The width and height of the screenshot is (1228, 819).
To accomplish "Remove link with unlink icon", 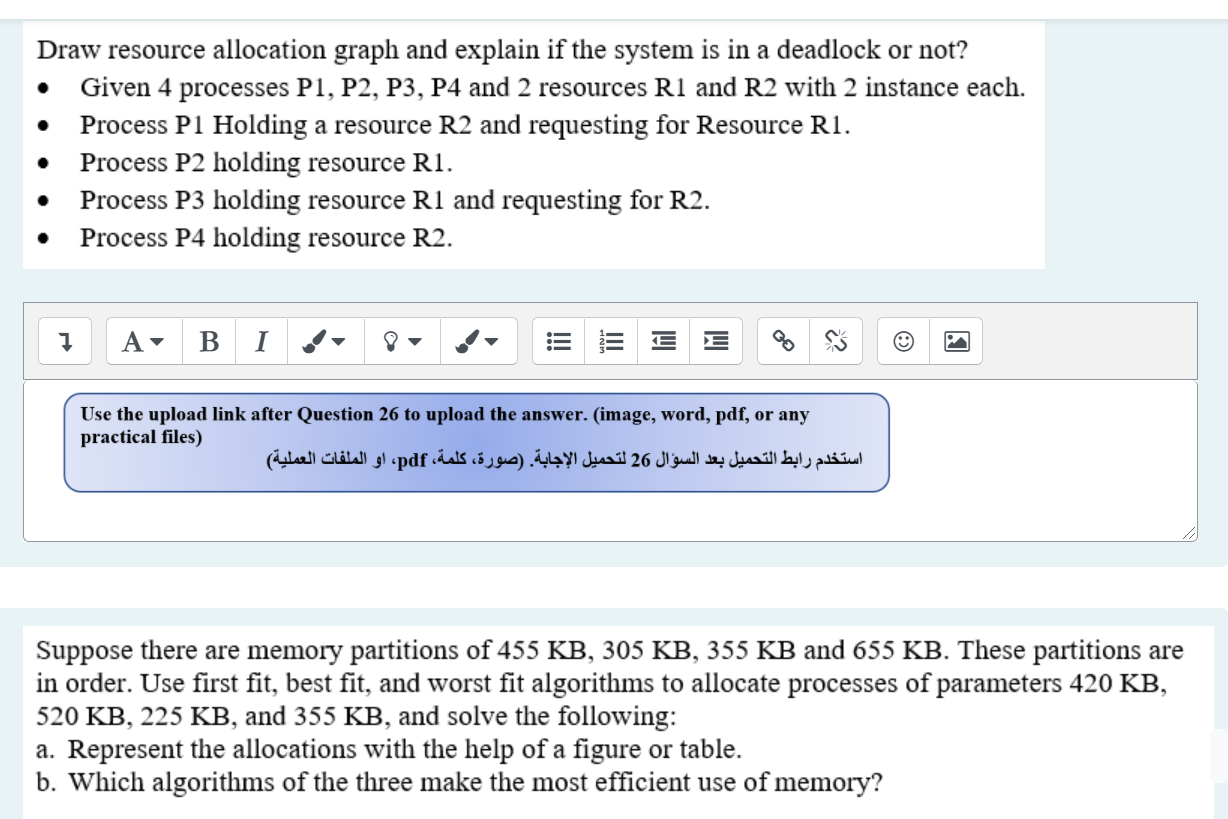I will pos(836,341).
